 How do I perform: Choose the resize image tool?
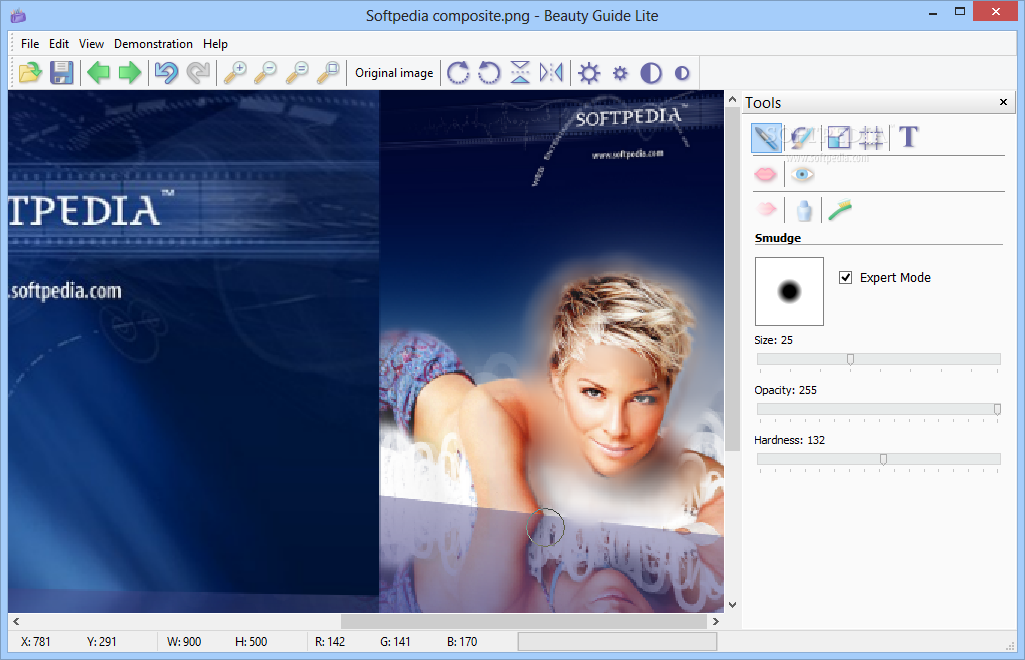(839, 137)
